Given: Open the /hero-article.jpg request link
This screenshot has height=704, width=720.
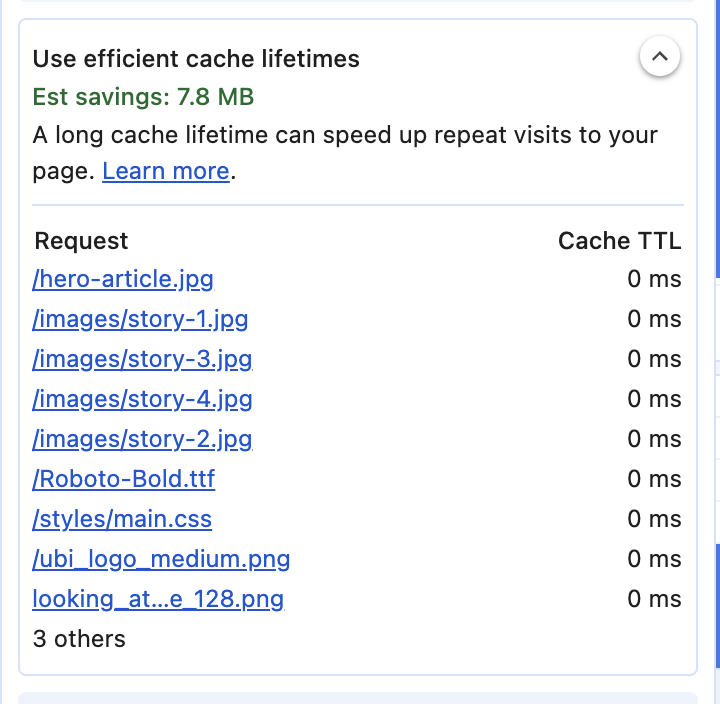Looking at the screenshot, I should point(123,279).
